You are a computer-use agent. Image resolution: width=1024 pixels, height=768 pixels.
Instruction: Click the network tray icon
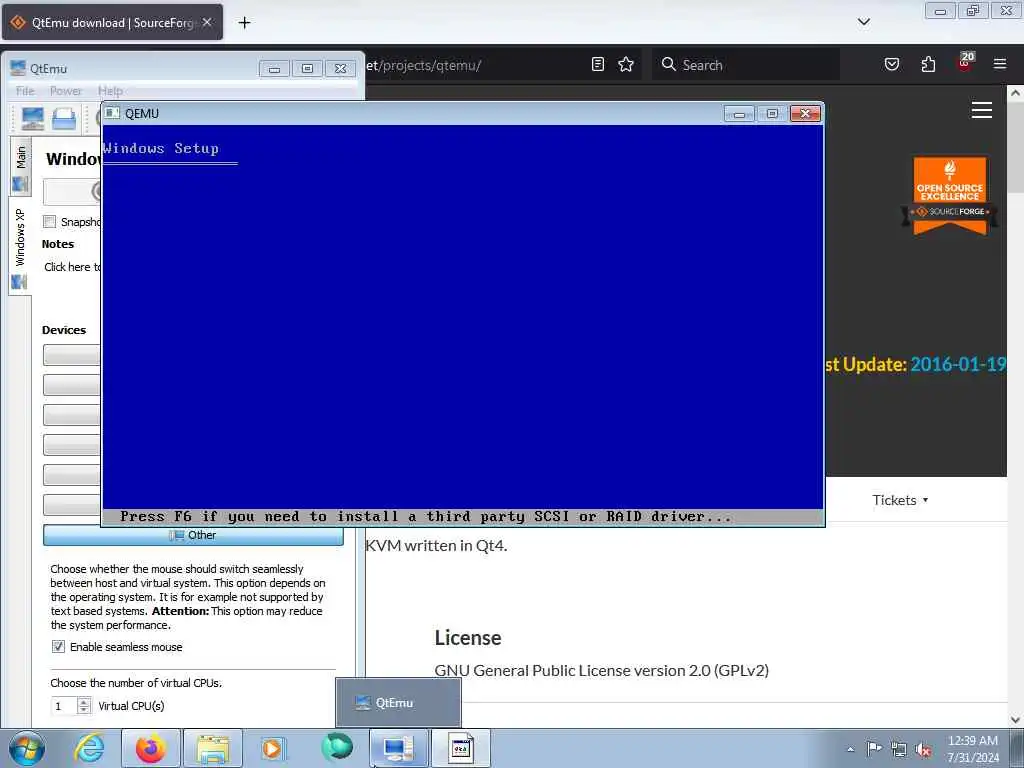tap(899, 749)
